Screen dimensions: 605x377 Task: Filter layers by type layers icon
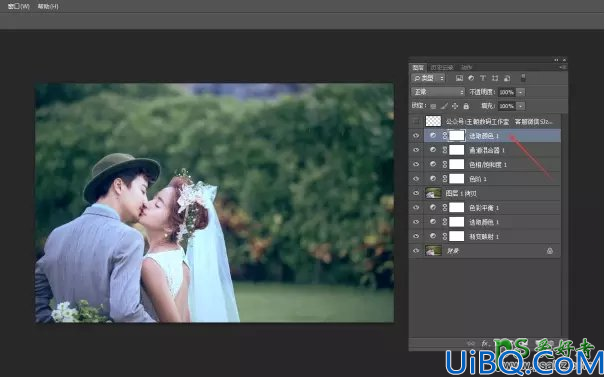483,78
